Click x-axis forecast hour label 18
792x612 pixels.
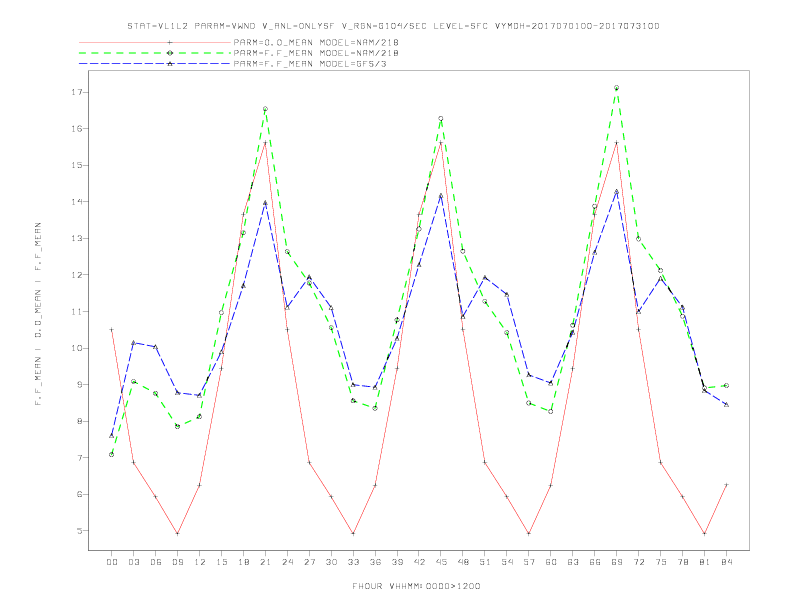[x=243, y=562]
